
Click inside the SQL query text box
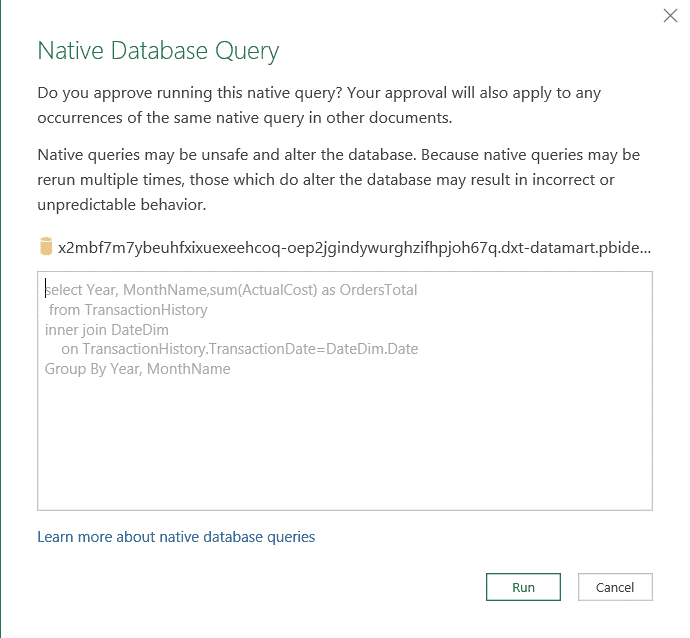pyautogui.click(x=345, y=391)
